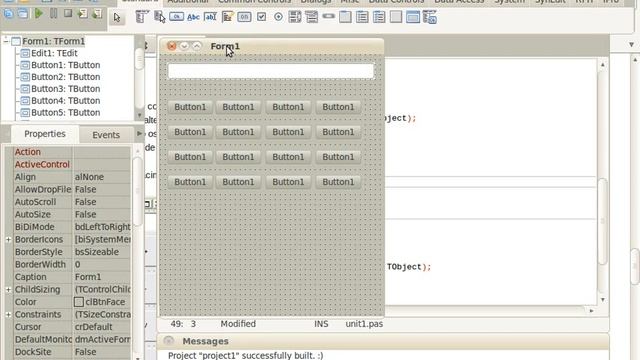Image resolution: width=640 pixels, height=360 pixels.
Task: Pick the TLabel (Abc) component icon
Action: coord(193,17)
